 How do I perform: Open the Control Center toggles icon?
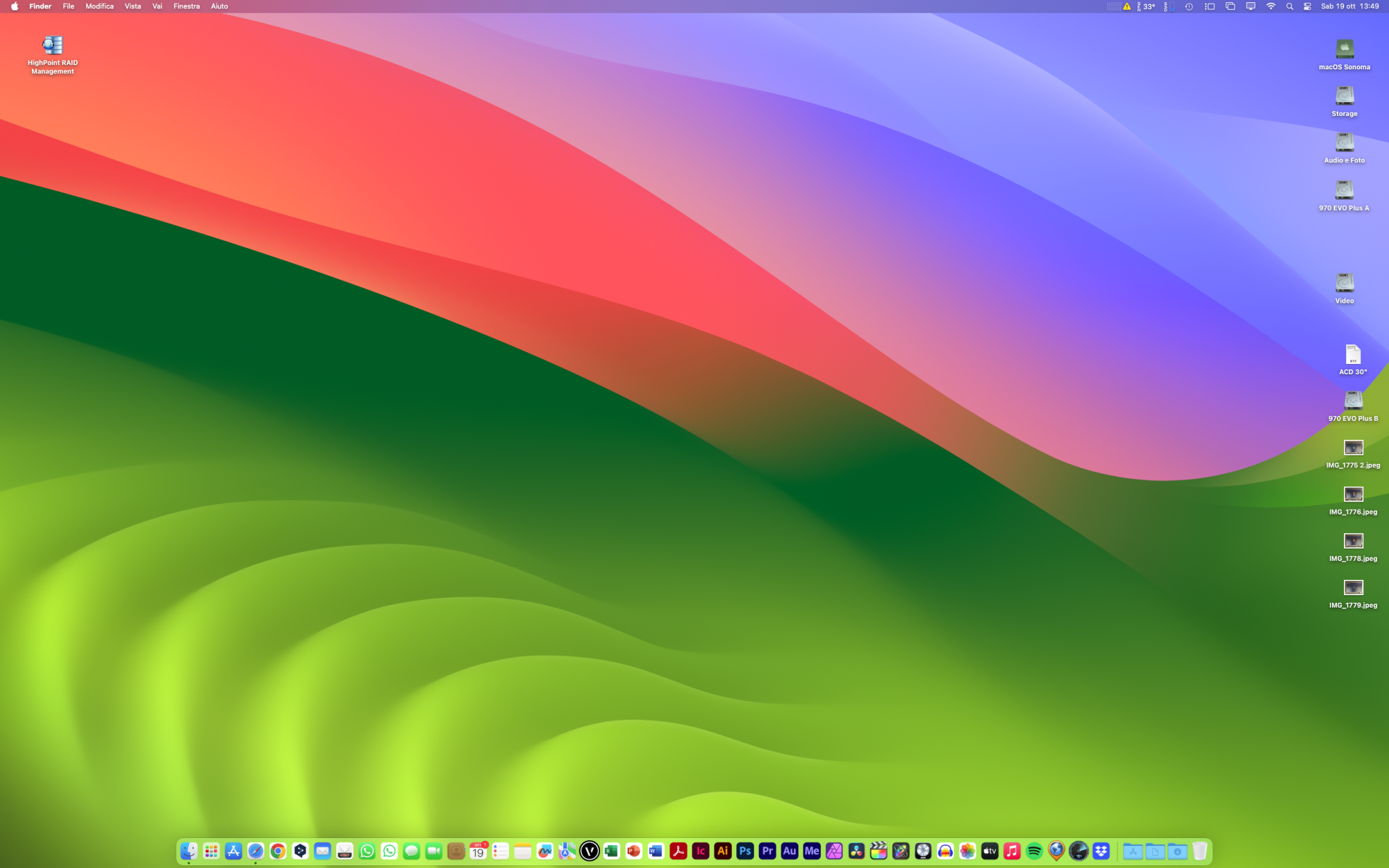(x=1307, y=6)
